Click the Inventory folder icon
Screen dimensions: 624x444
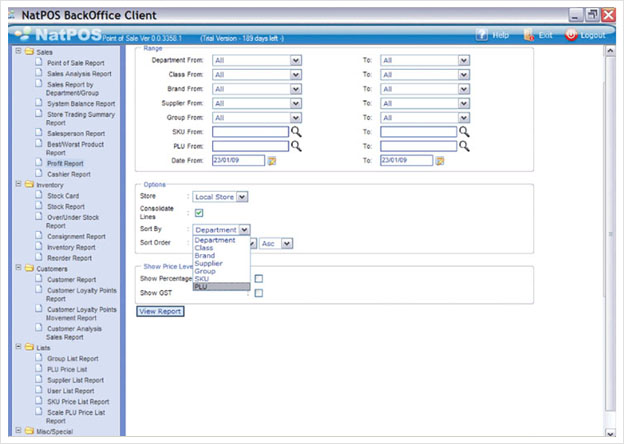29,184
